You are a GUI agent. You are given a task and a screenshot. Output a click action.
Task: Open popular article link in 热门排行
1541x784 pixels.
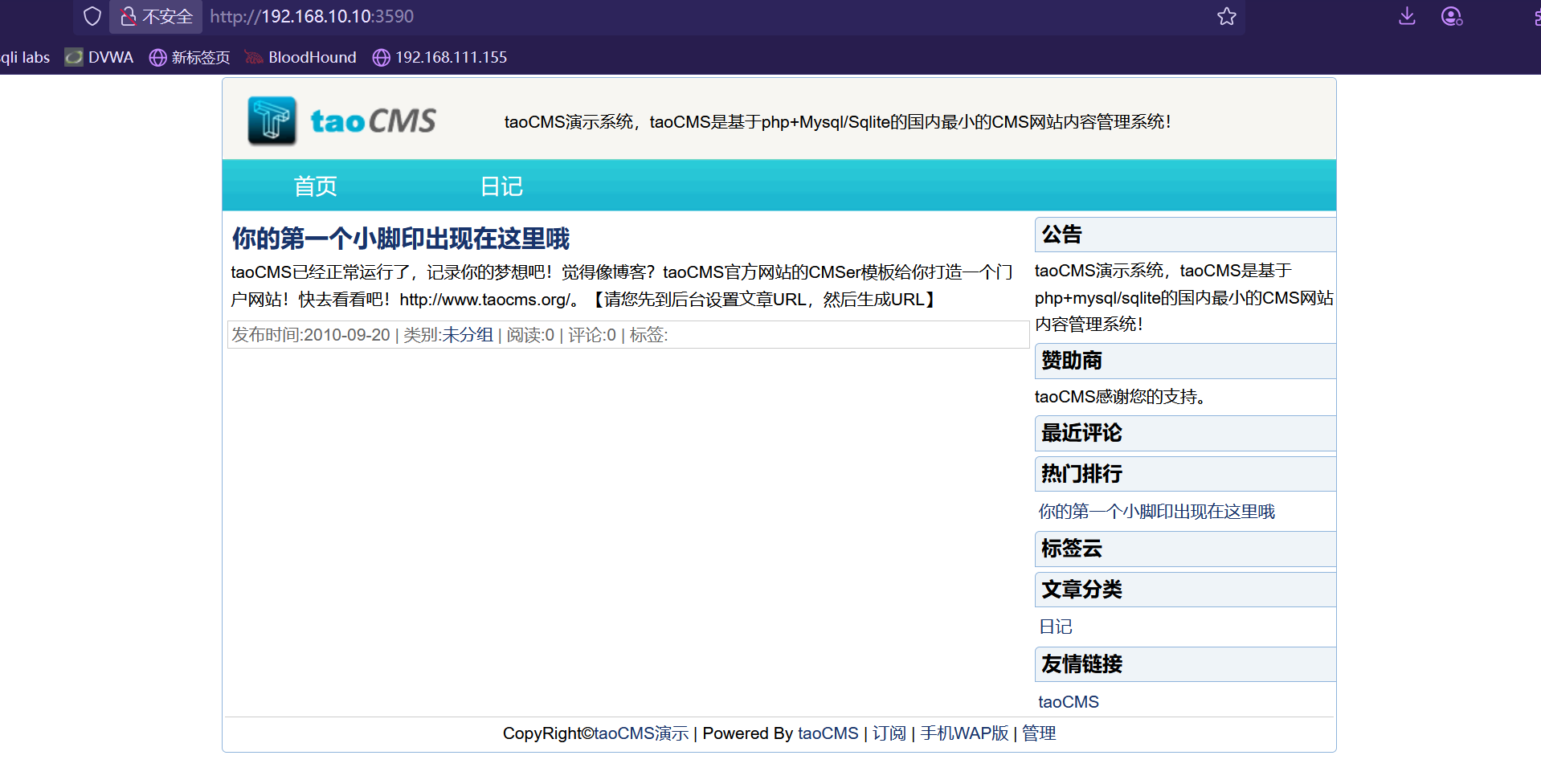1156,512
